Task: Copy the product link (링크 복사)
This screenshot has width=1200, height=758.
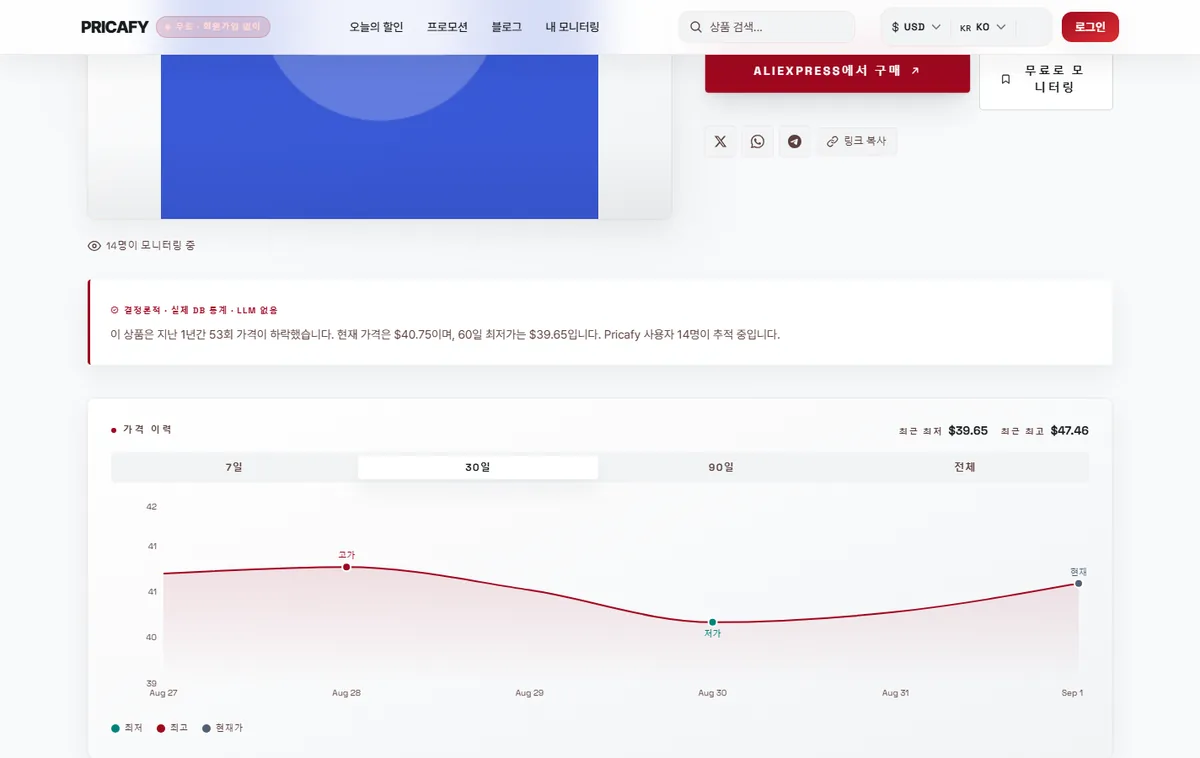Action: click(x=857, y=142)
